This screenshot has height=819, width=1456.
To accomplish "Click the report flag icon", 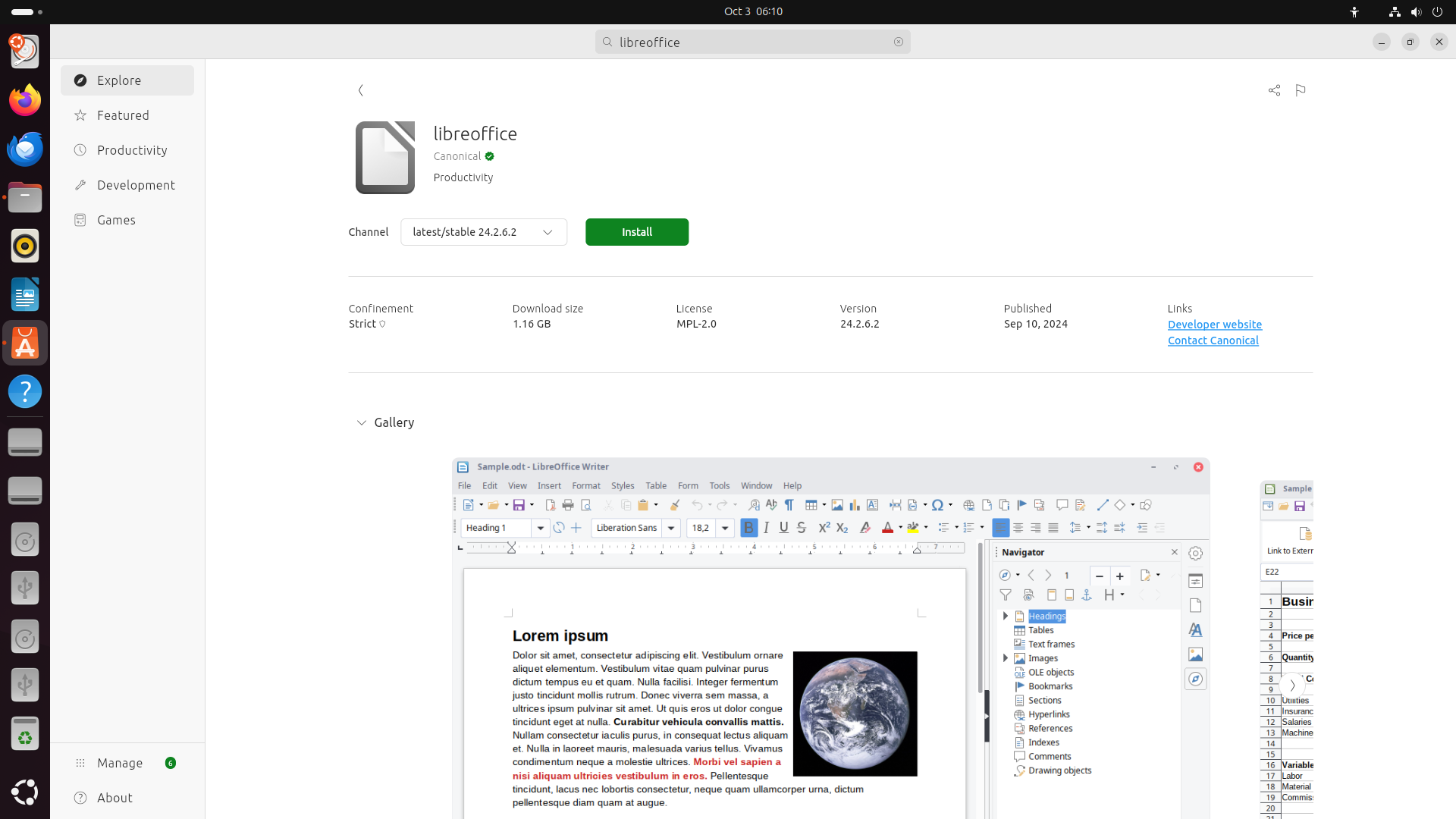I will [x=1301, y=90].
